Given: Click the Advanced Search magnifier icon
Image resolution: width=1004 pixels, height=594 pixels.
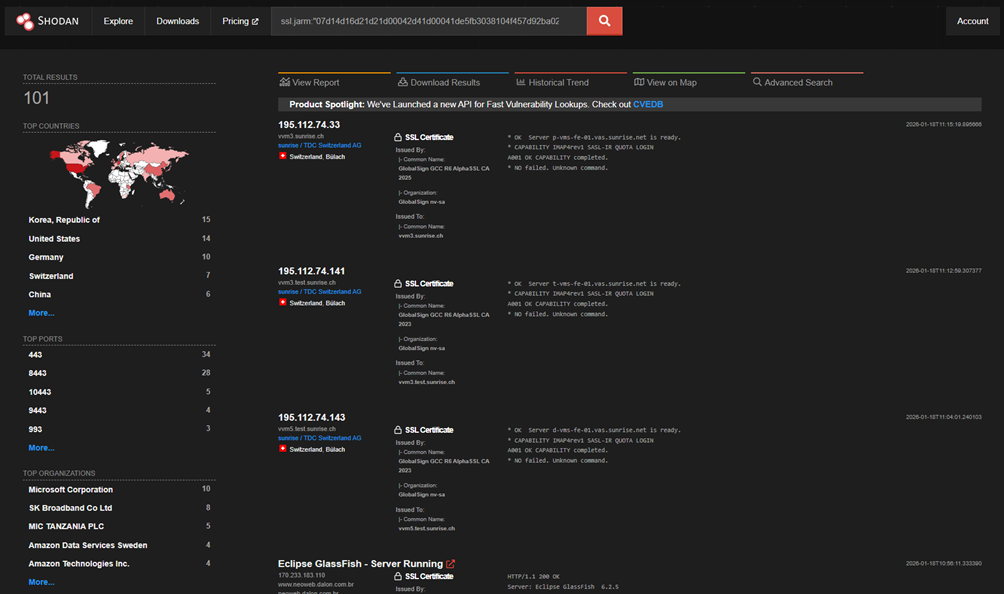Looking at the screenshot, I should [x=757, y=82].
